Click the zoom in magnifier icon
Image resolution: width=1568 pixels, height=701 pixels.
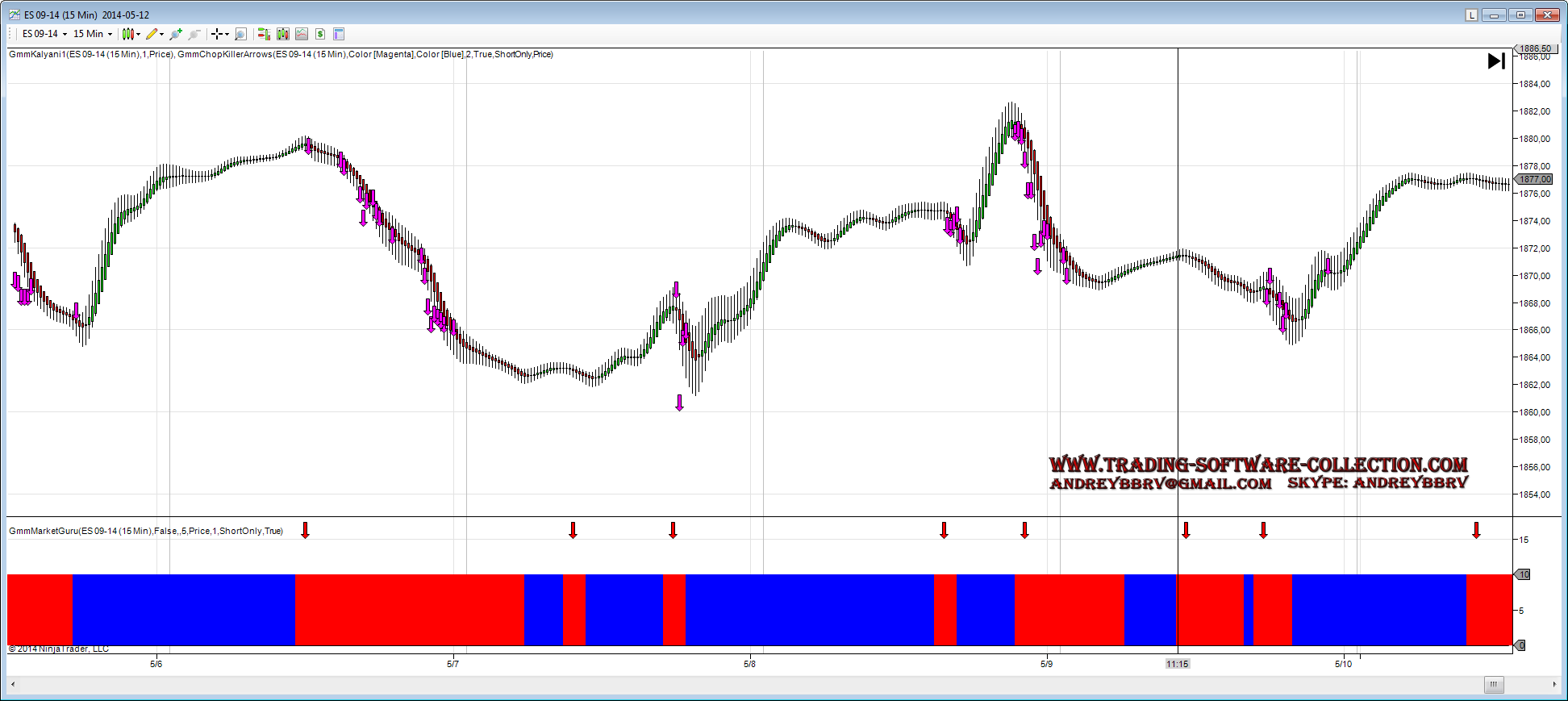pyautogui.click(x=176, y=34)
